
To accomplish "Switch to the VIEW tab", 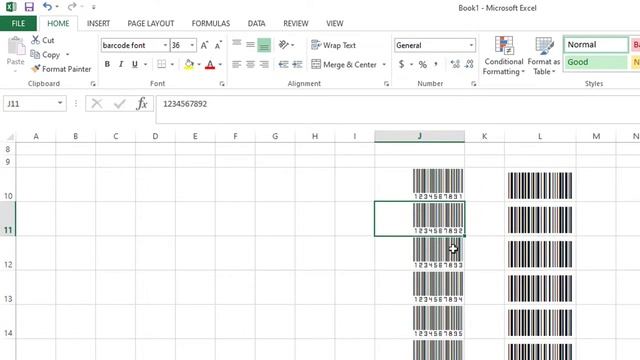I will coord(334,23).
